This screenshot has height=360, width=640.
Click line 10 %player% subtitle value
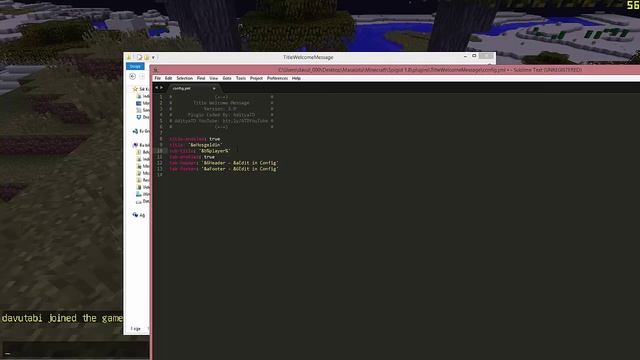[x=215, y=151]
